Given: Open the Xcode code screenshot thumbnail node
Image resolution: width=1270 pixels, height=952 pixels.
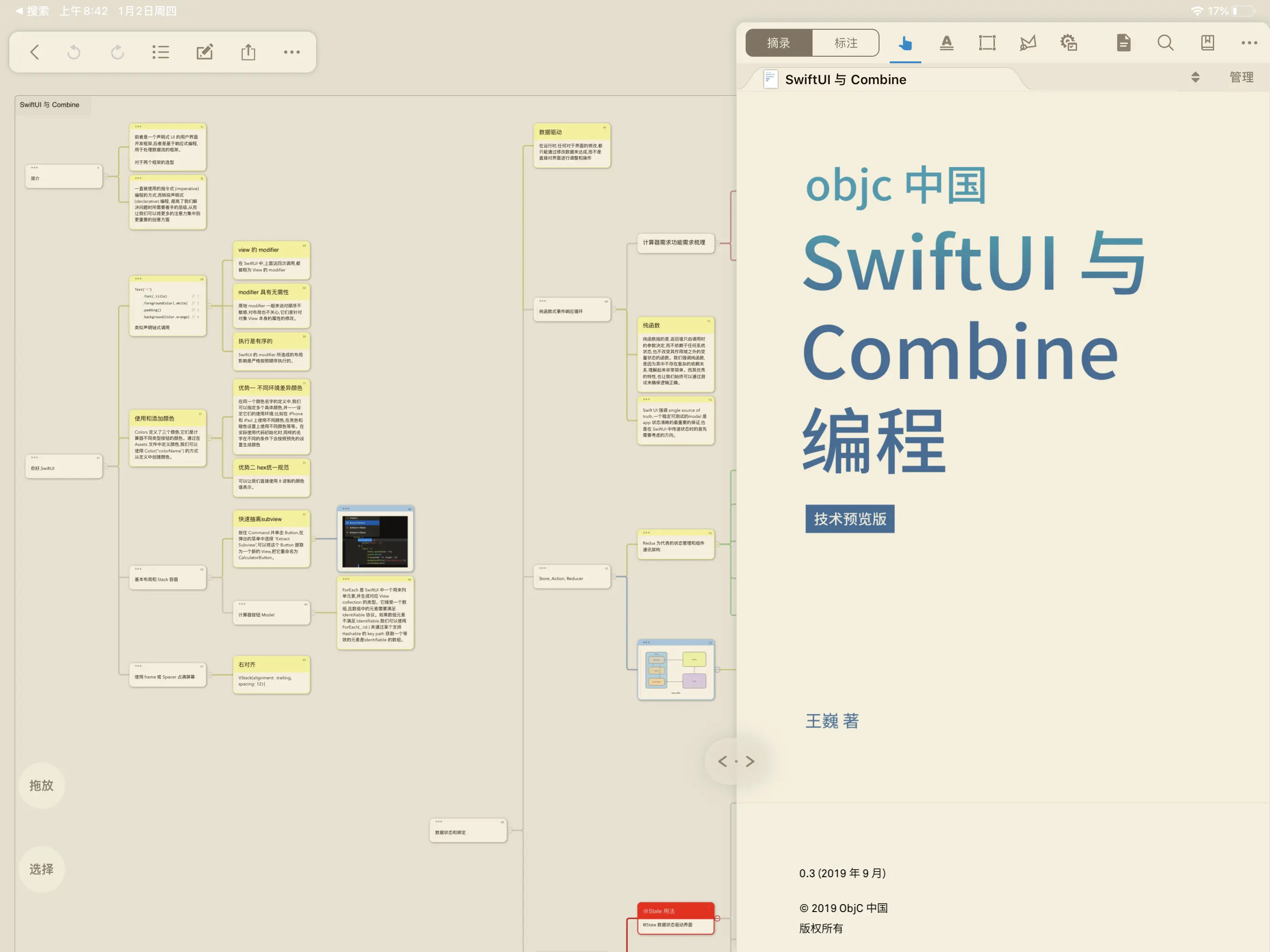Looking at the screenshot, I should click(x=376, y=539).
